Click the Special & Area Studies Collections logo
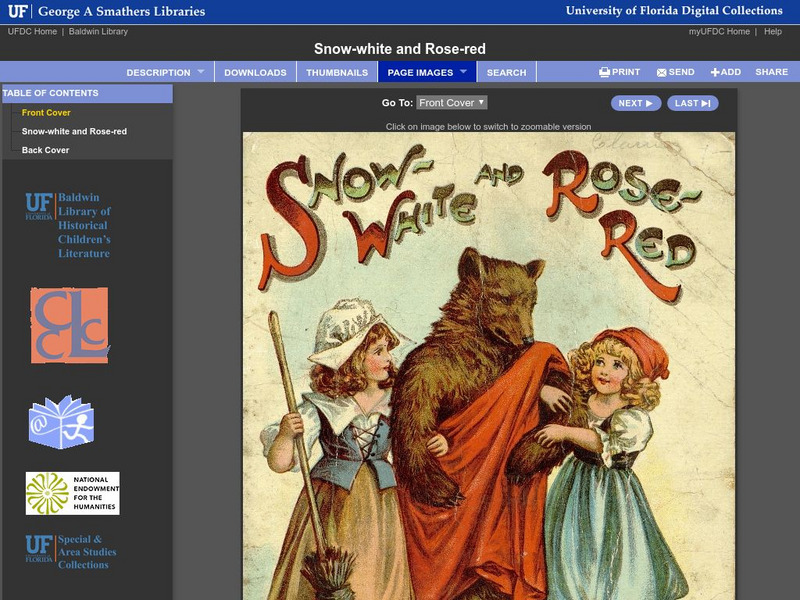The height and width of the screenshot is (600, 800). (x=70, y=551)
